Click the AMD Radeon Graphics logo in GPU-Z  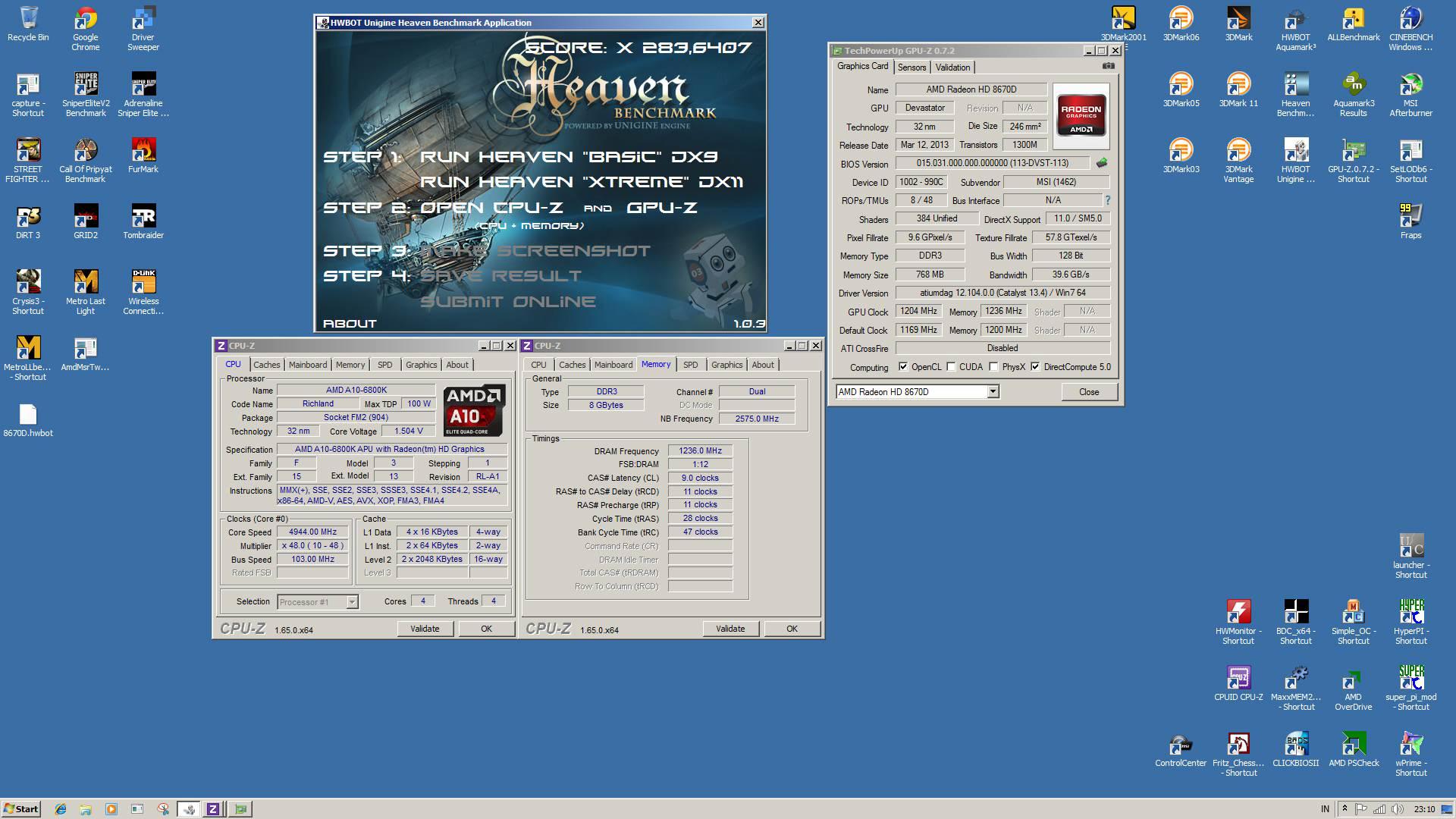pyautogui.click(x=1081, y=115)
